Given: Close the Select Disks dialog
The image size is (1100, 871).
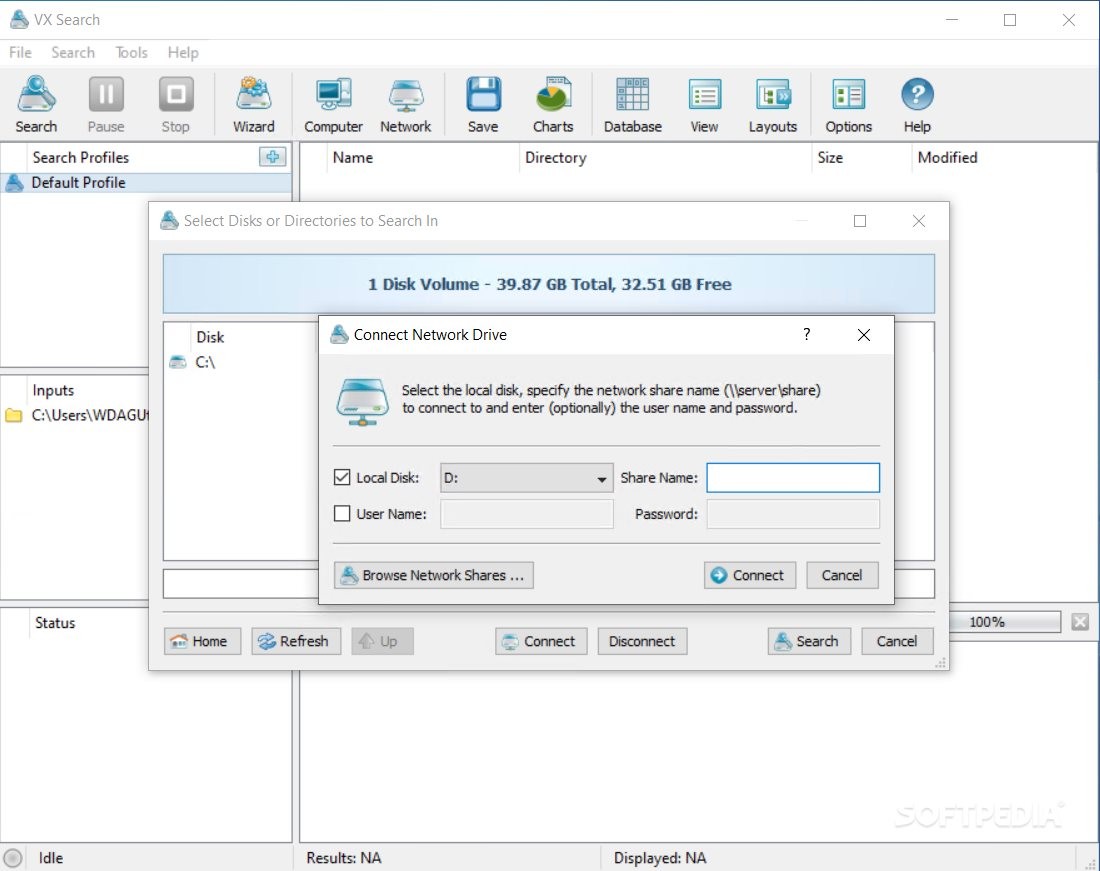Looking at the screenshot, I should click(919, 221).
